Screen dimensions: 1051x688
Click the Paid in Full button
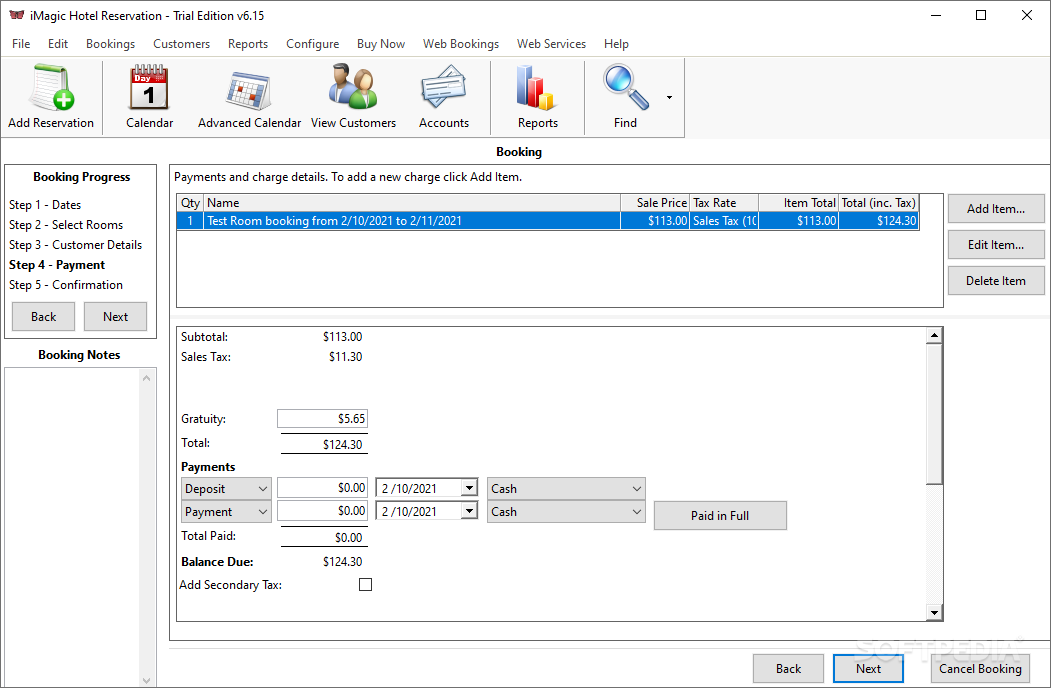point(720,516)
